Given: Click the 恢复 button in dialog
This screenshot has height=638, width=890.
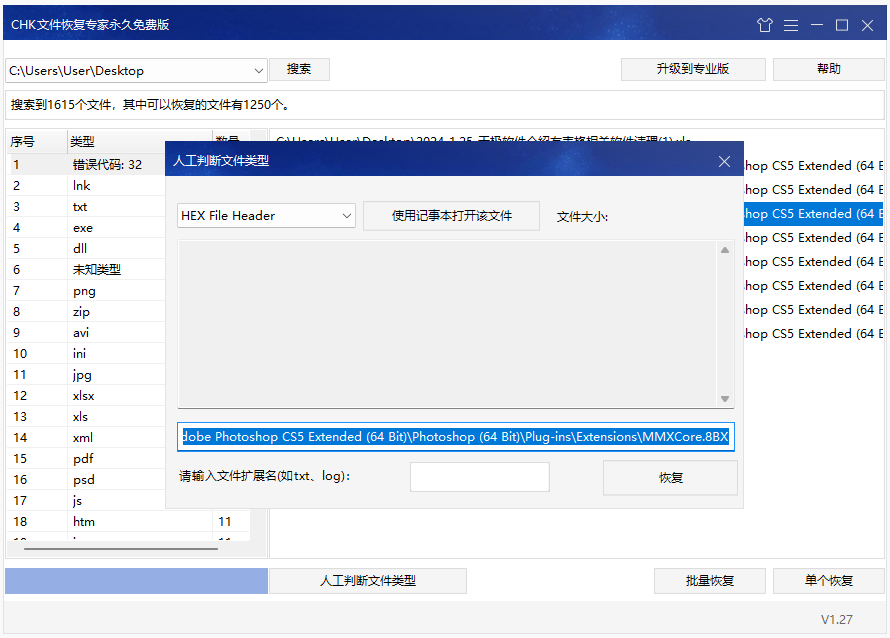Looking at the screenshot, I should pyautogui.click(x=669, y=477).
